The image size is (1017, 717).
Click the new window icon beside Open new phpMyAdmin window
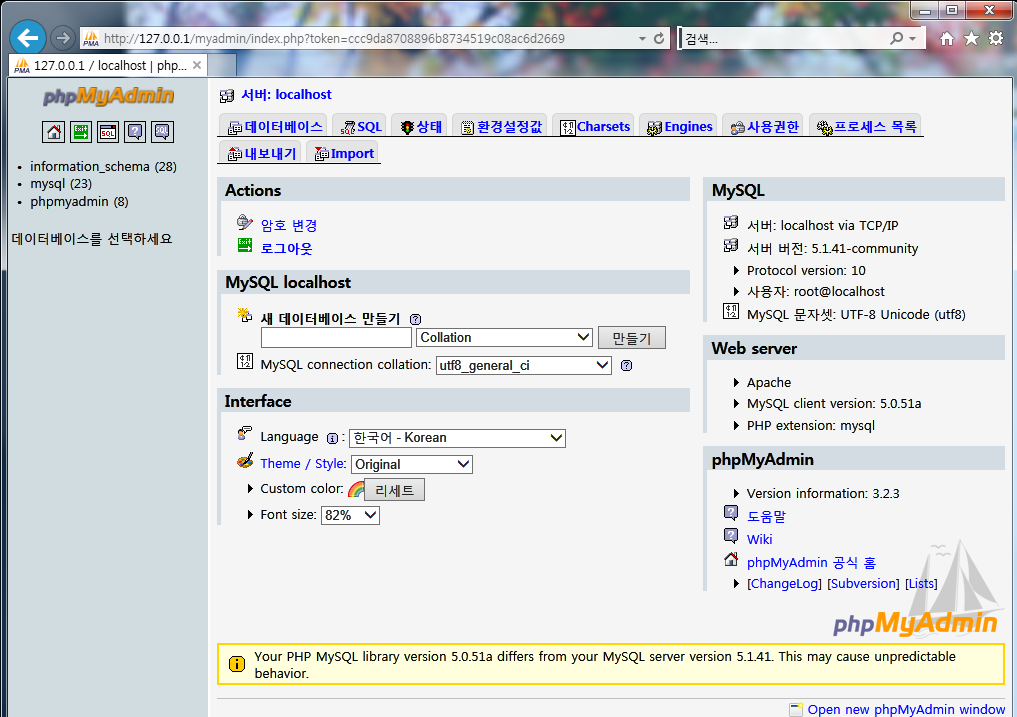coord(796,709)
